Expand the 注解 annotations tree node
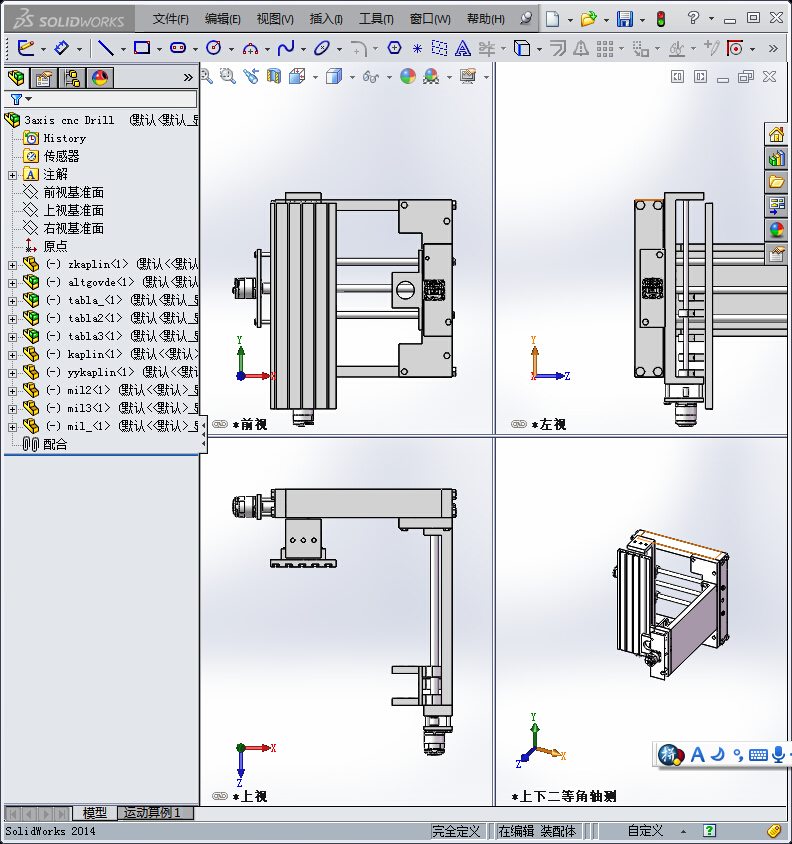The height and width of the screenshot is (844, 792). pyautogui.click(x=12, y=175)
